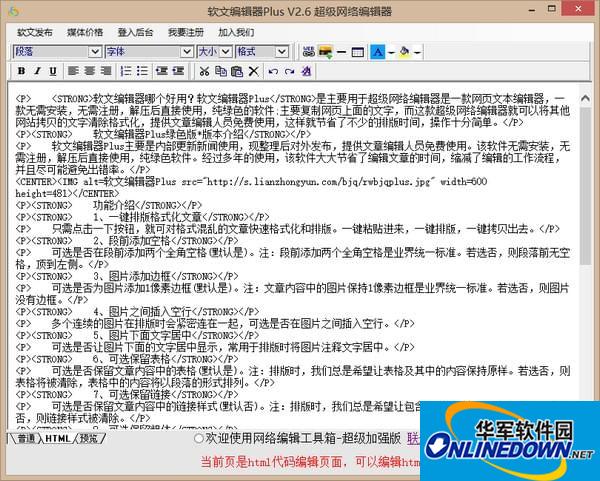Open 媒体价格 menu
The image size is (600, 481).
85,33
